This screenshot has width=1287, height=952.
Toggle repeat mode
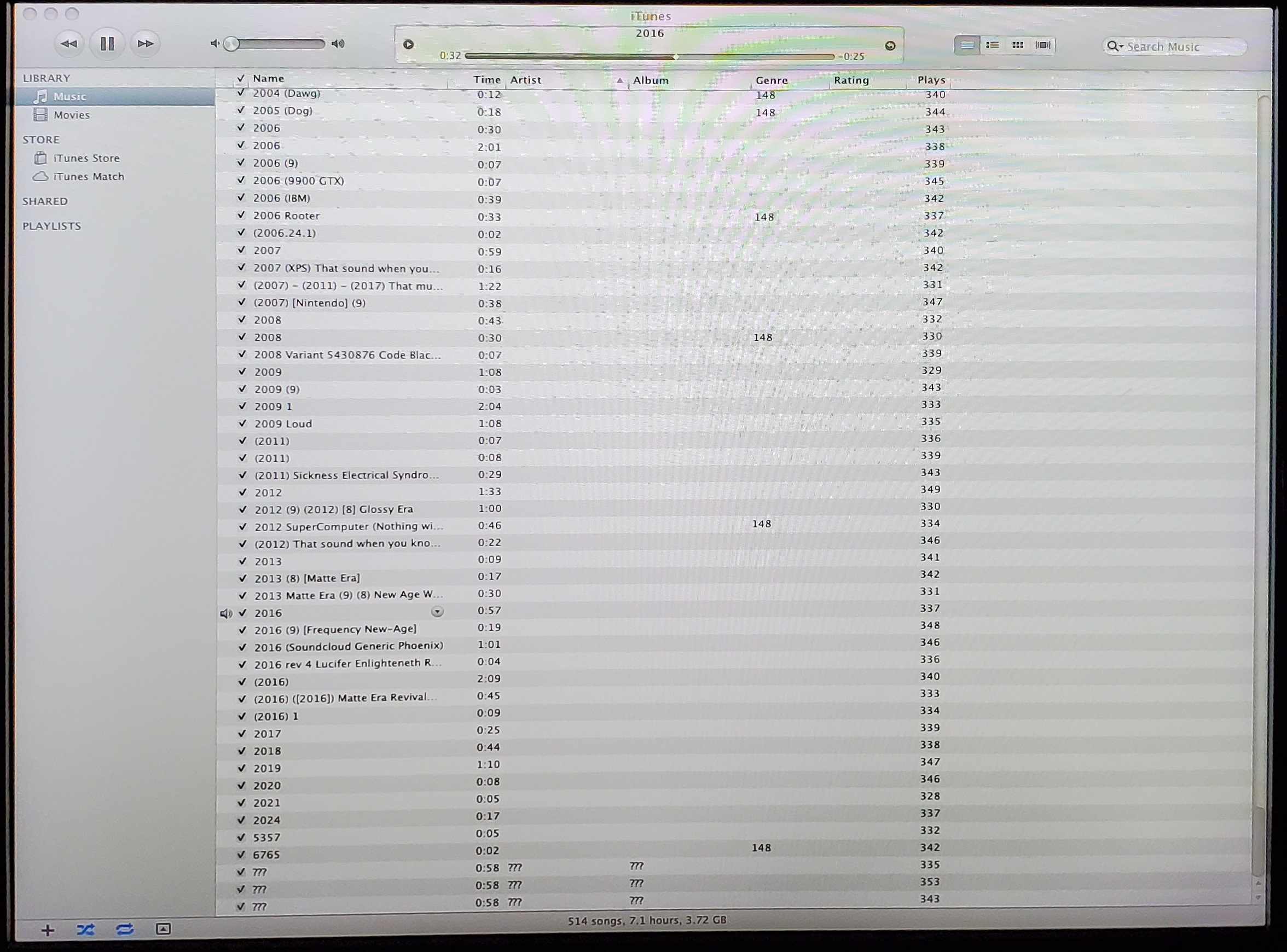coord(125,929)
